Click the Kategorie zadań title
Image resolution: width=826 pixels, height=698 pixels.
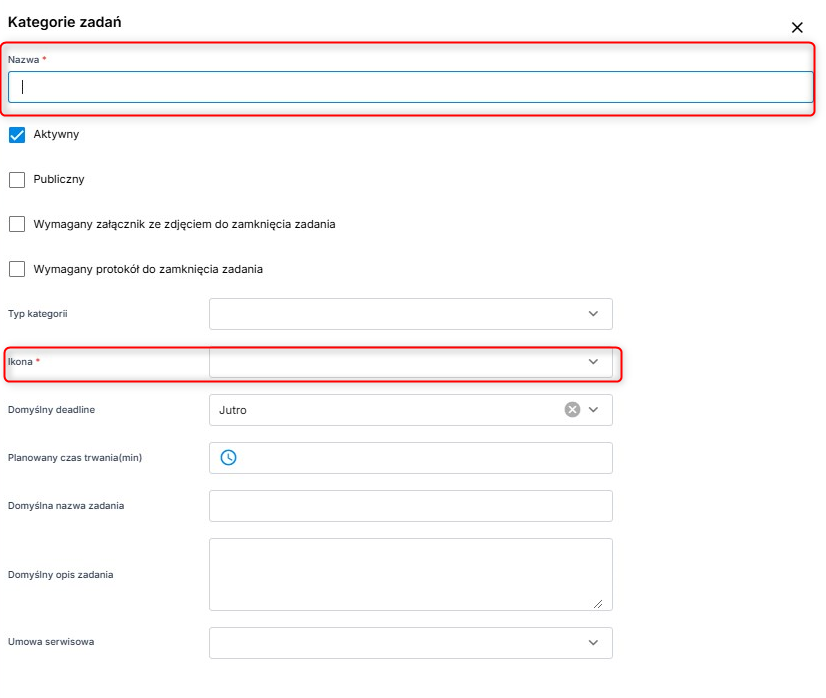tap(65, 22)
